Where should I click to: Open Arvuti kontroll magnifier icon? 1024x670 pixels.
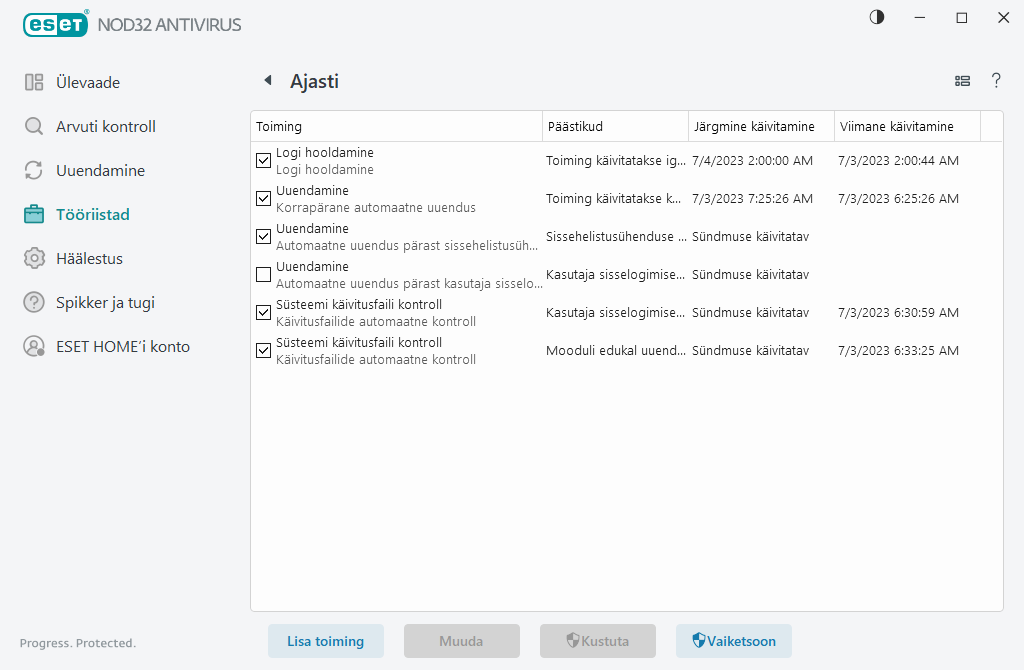coord(34,127)
